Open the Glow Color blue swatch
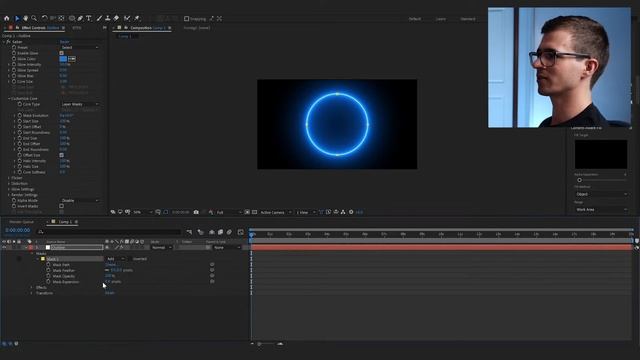640x360 pixels. coord(63,59)
